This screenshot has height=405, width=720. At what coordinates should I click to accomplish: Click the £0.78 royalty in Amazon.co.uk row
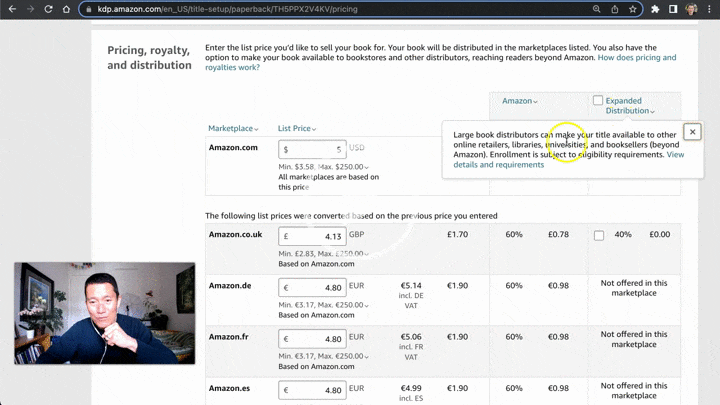(558, 234)
